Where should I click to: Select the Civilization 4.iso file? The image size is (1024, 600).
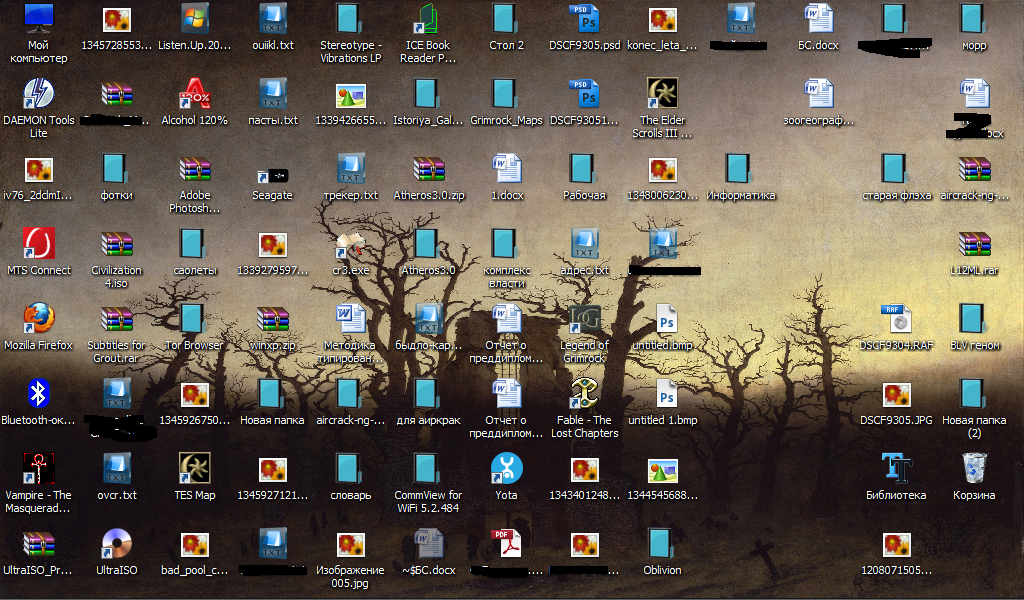[117, 244]
